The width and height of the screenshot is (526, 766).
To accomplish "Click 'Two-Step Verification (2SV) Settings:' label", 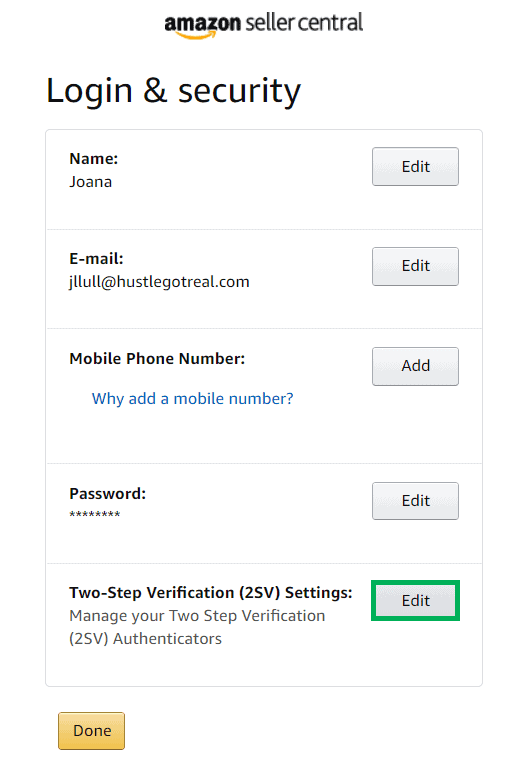I will pos(210,593).
